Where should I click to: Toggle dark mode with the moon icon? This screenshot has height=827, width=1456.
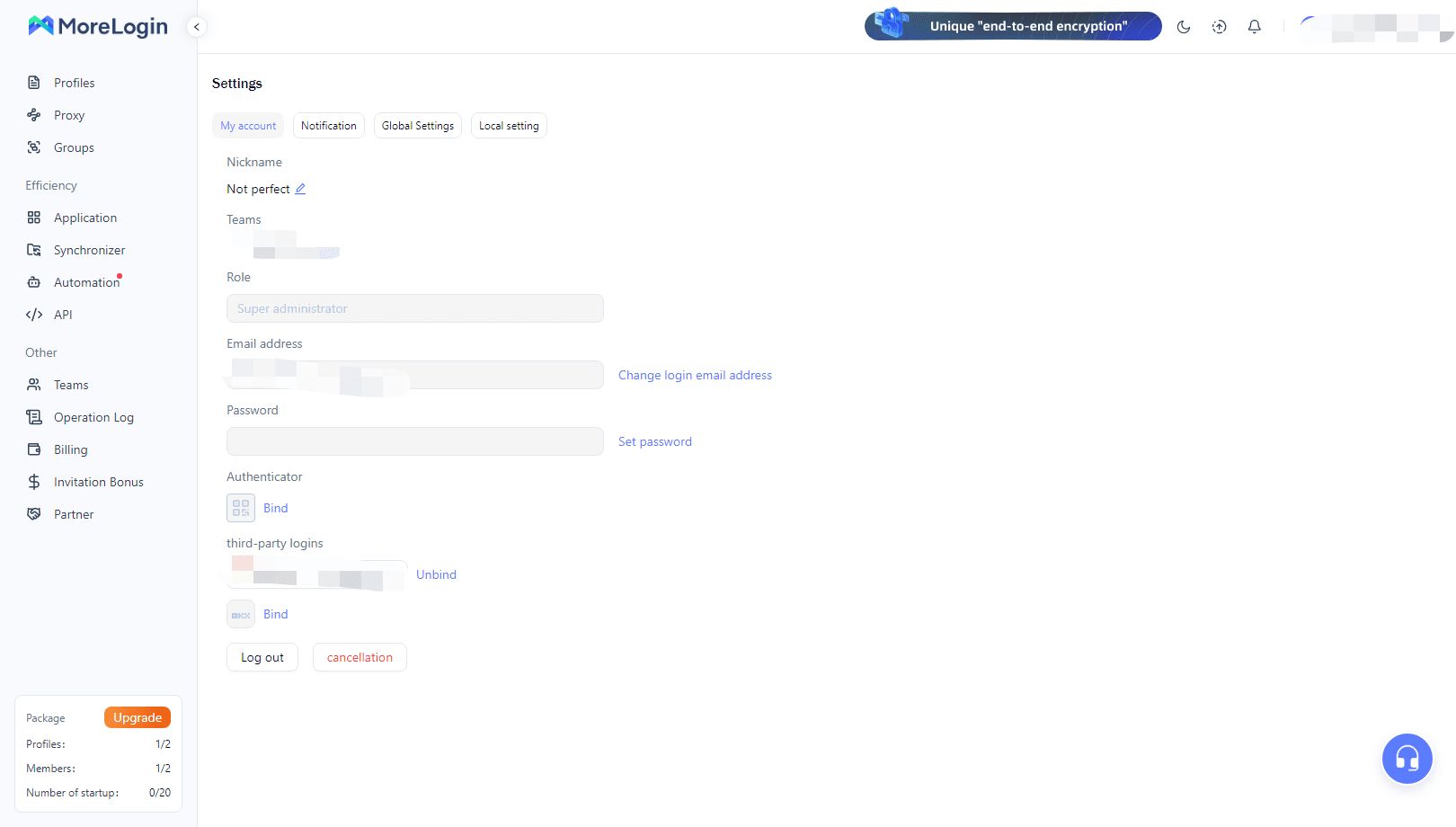[x=1184, y=26]
